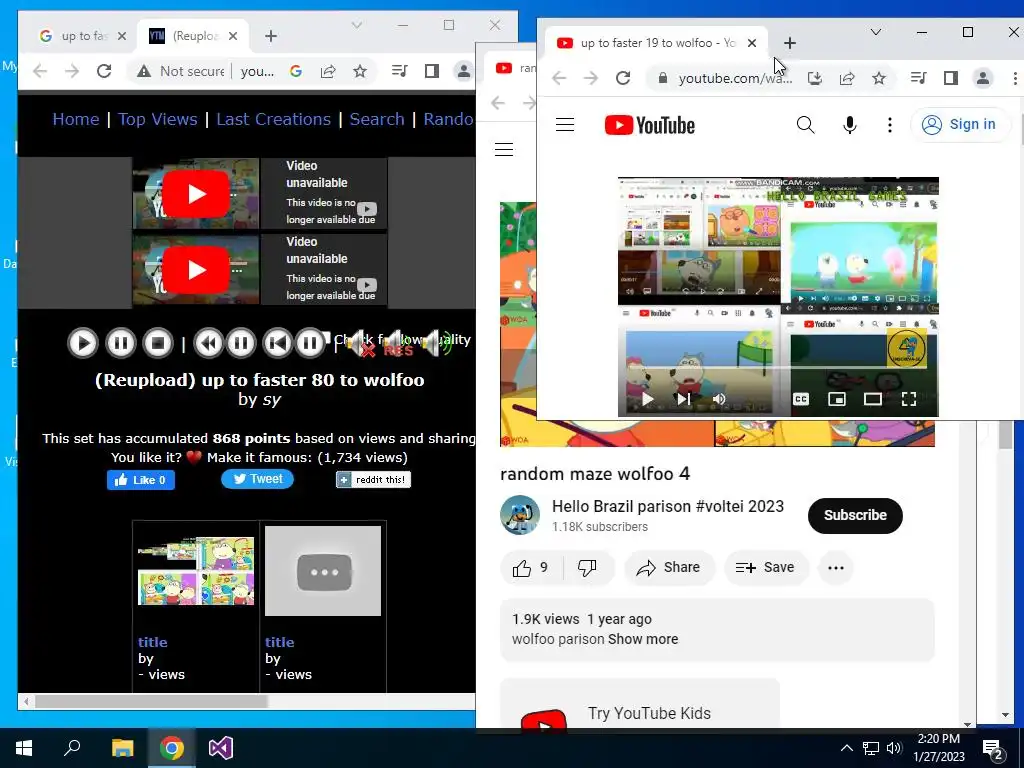Open the grey placeholder thumbnail with three dots

pos(323,571)
